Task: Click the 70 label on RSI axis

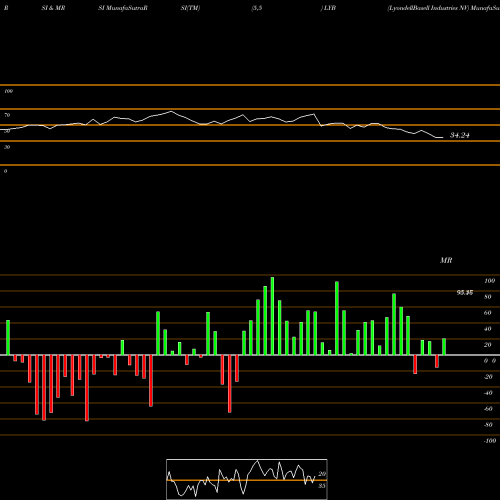Action: tap(7, 115)
